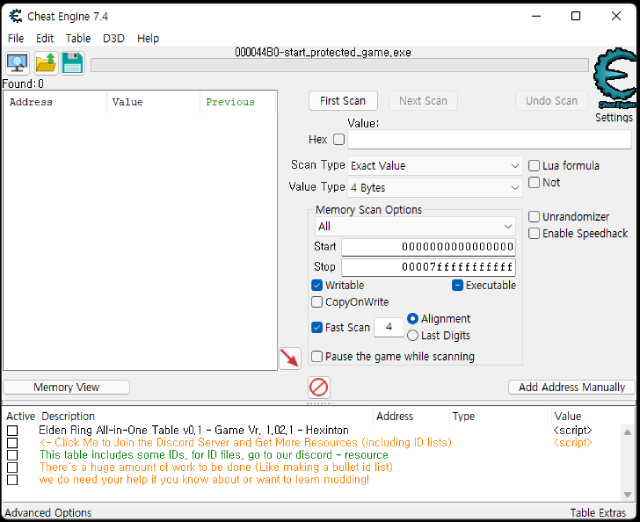The width and height of the screenshot is (640, 522).
Task: Click the cheat table scrollbar down arrow
Action: click(628, 495)
